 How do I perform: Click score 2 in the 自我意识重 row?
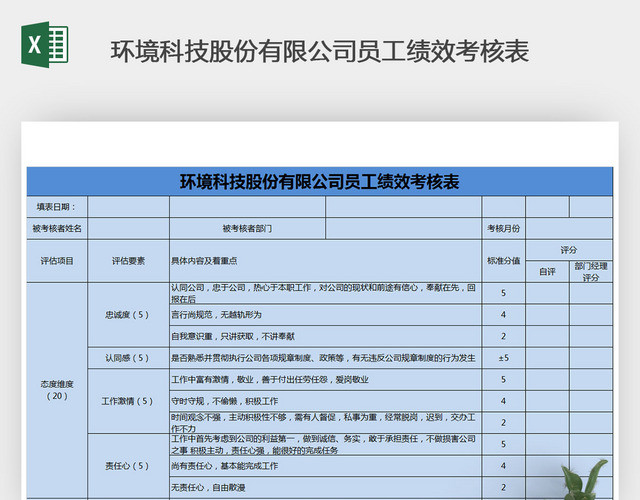pyautogui.click(x=504, y=336)
